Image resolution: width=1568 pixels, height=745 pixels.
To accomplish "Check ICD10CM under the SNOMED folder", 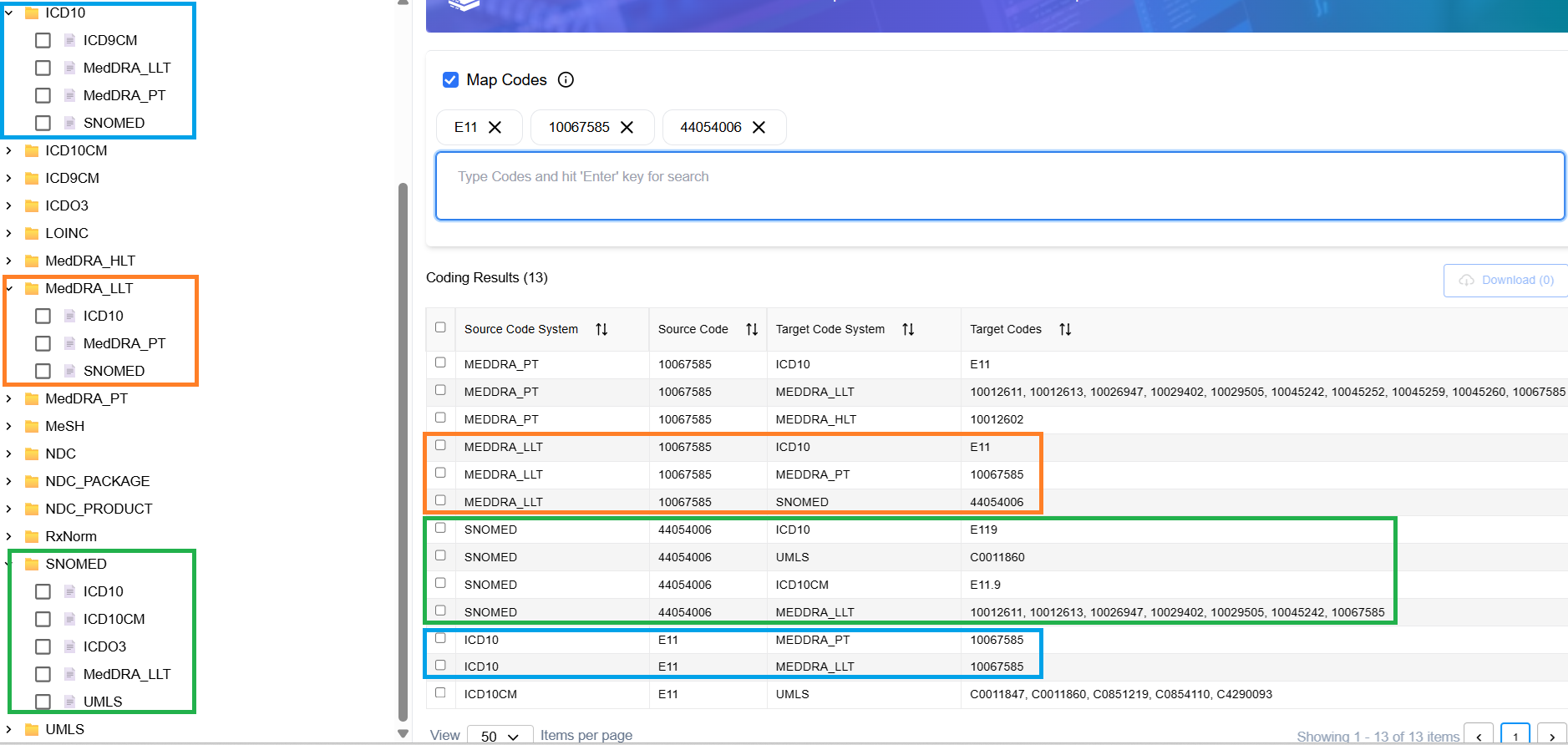I will coord(43,619).
